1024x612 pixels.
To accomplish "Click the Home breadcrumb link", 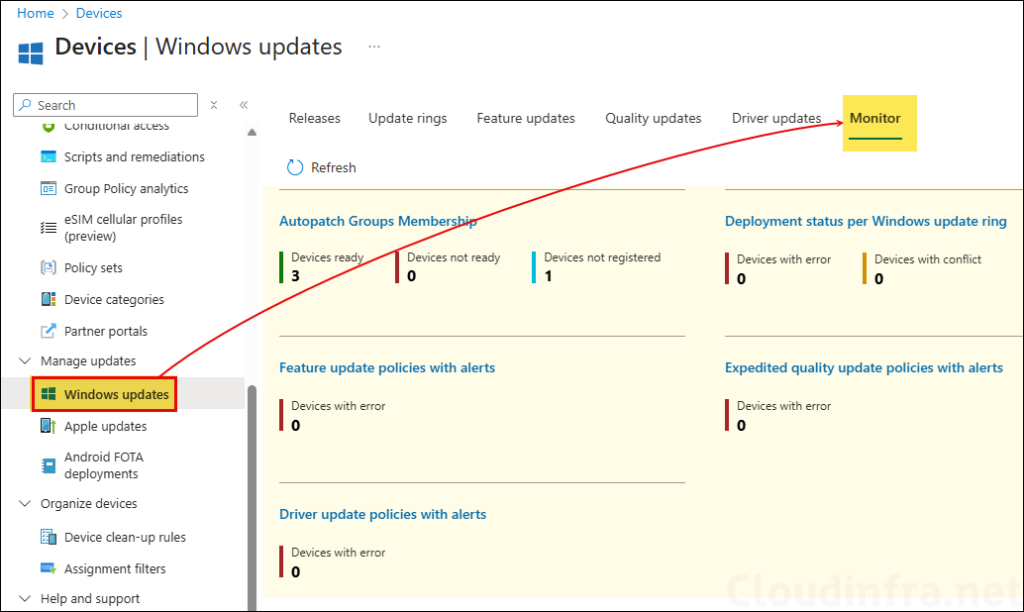I will pos(35,13).
